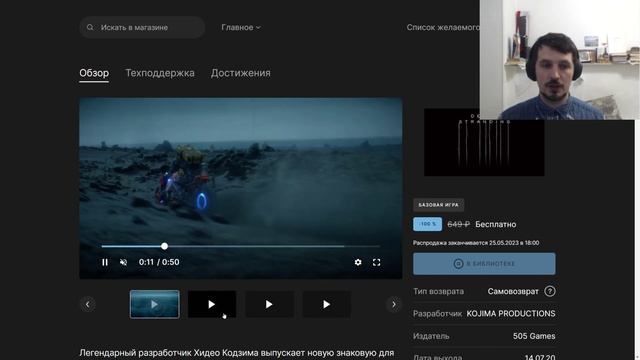This screenshot has height=360, width=640.
Task: Open video settings gear
Action: 358,262
